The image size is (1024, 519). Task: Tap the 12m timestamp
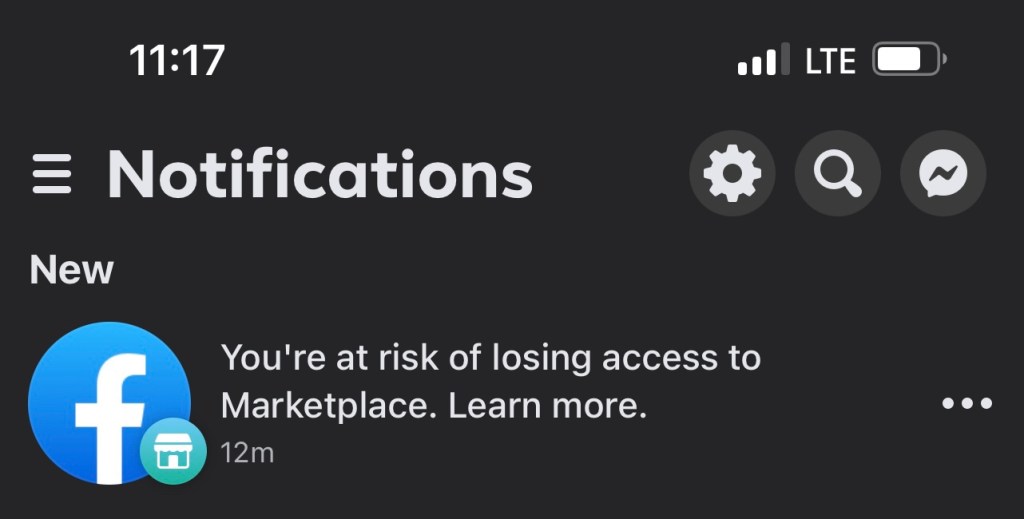pos(247,453)
